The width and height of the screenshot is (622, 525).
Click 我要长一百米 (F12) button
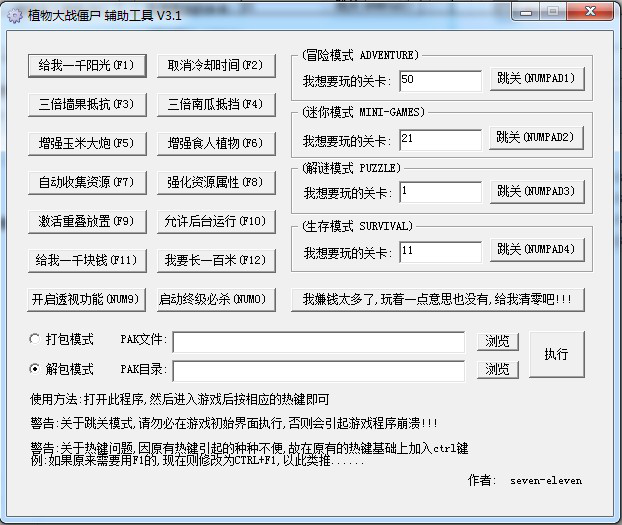pyautogui.click(x=216, y=260)
